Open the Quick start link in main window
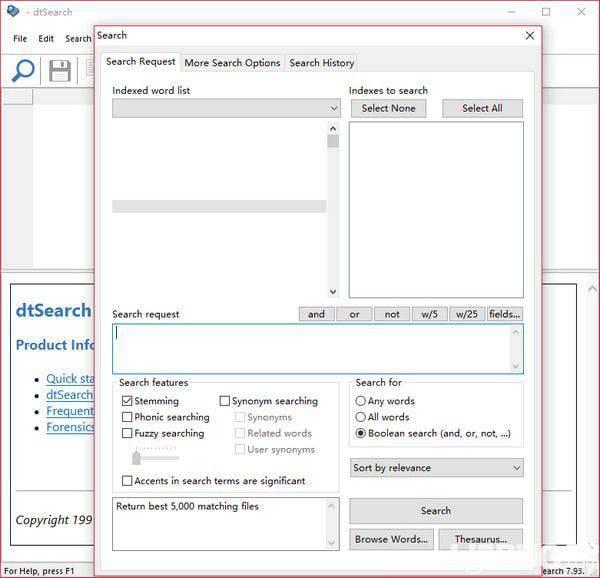 tap(70, 379)
